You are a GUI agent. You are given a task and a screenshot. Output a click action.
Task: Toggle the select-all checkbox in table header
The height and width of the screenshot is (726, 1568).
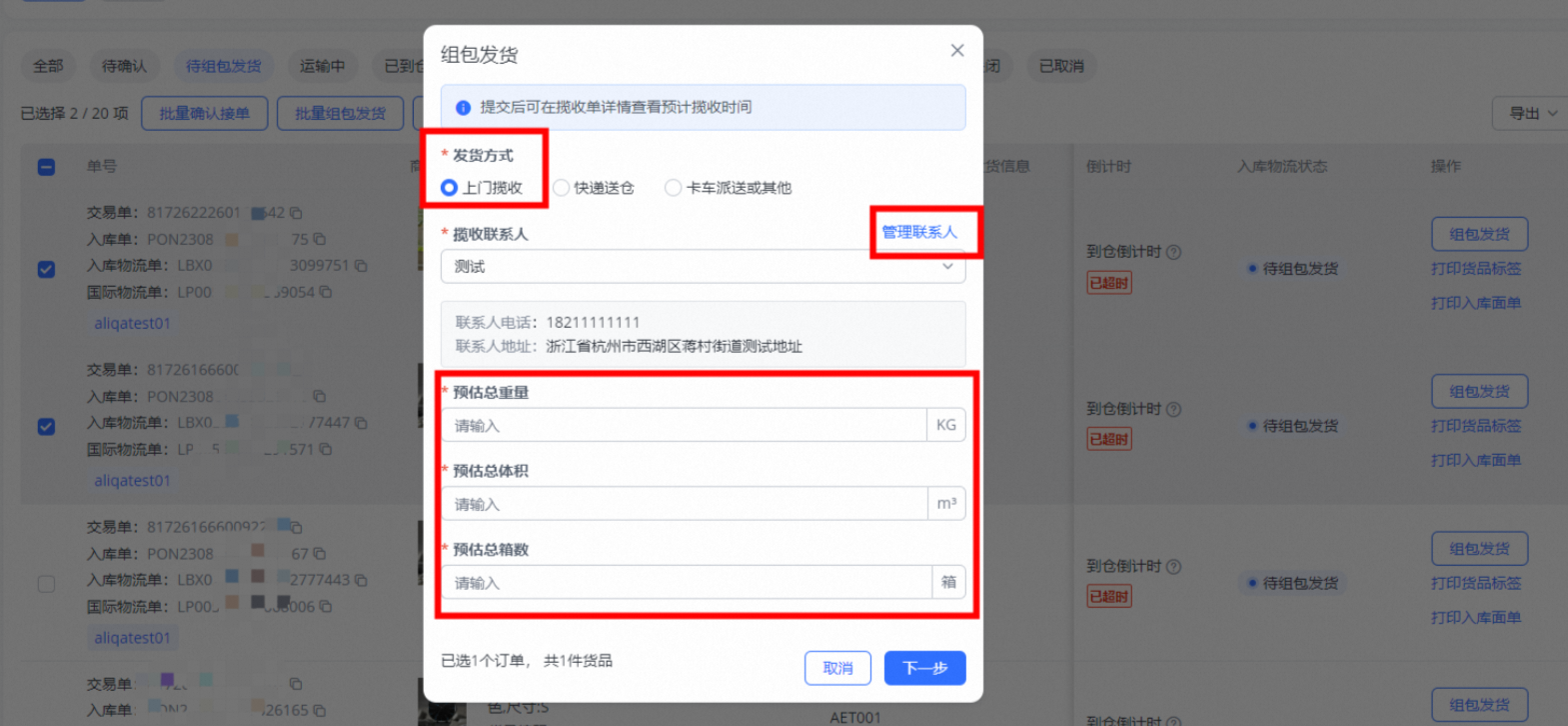coord(46,167)
